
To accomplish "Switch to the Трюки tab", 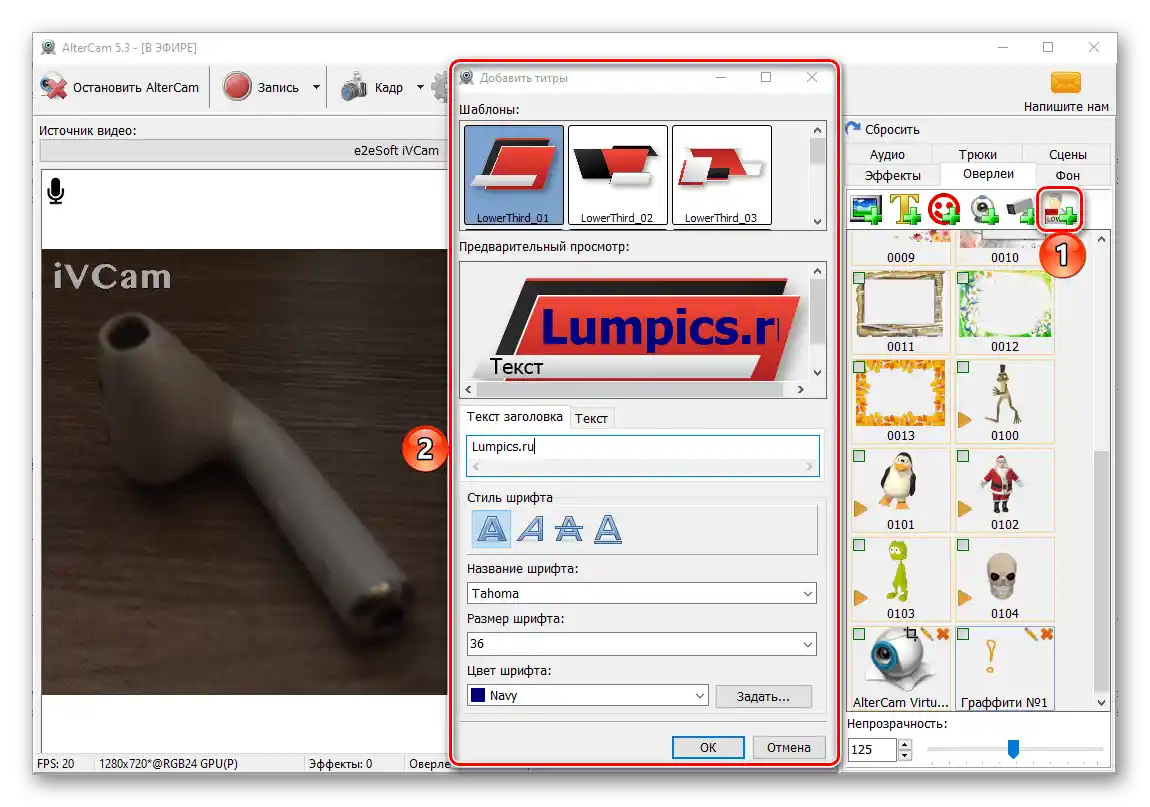I will 977,155.
